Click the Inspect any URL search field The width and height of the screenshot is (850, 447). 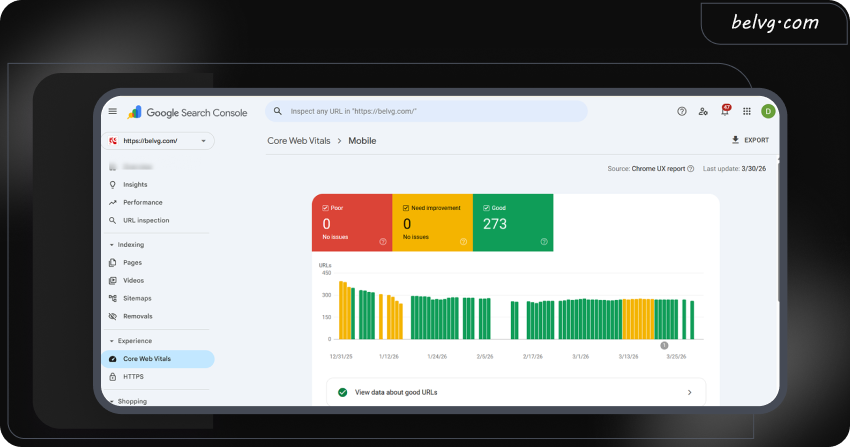tap(426, 111)
